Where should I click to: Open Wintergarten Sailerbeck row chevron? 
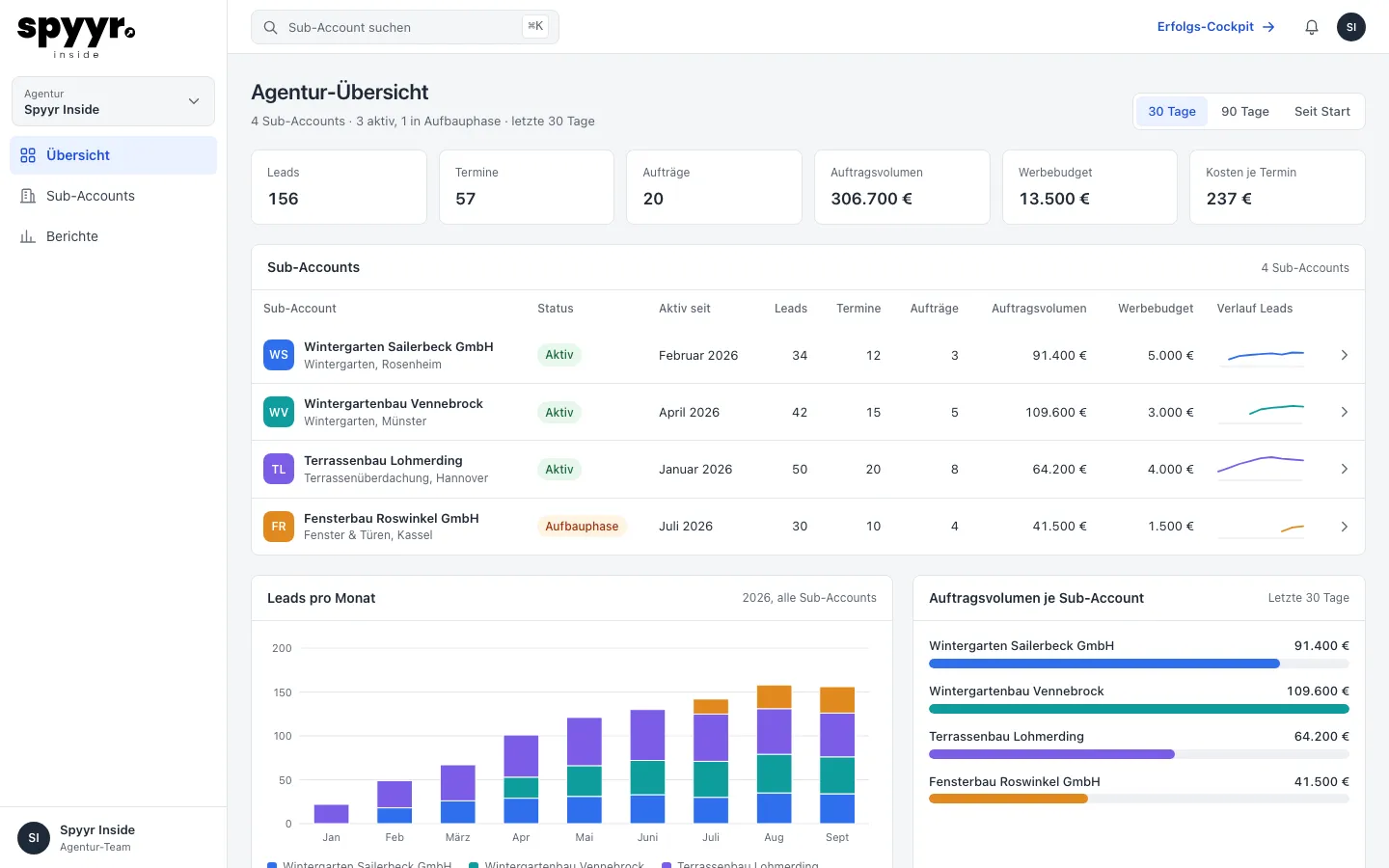coord(1344,355)
